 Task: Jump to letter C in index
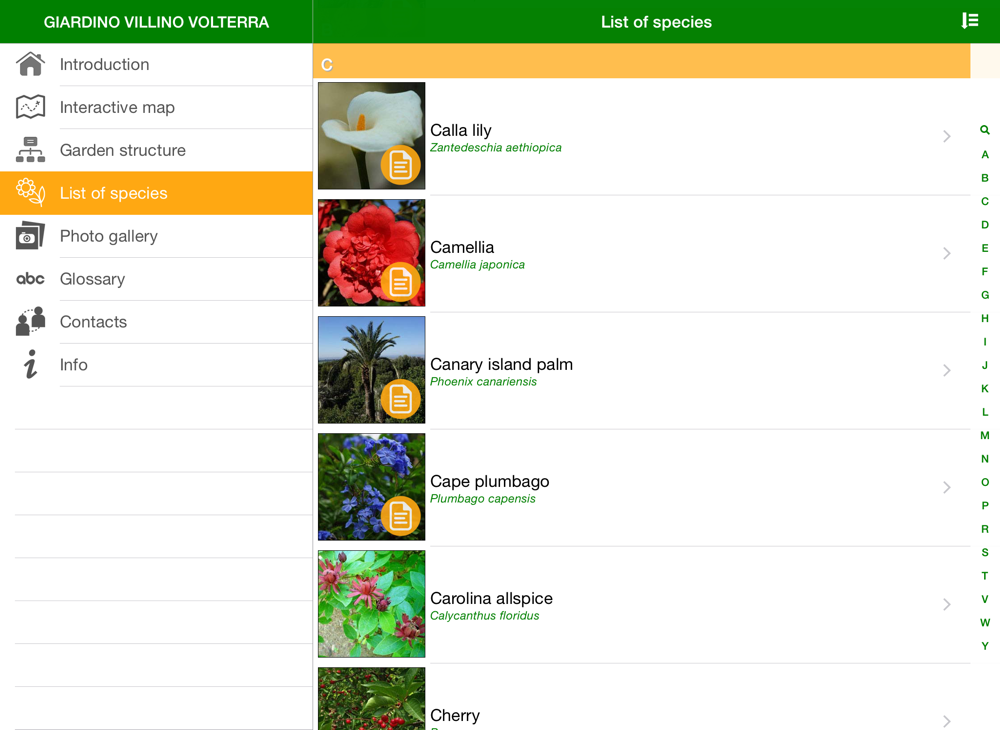pyautogui.click(x=985, y=201)
